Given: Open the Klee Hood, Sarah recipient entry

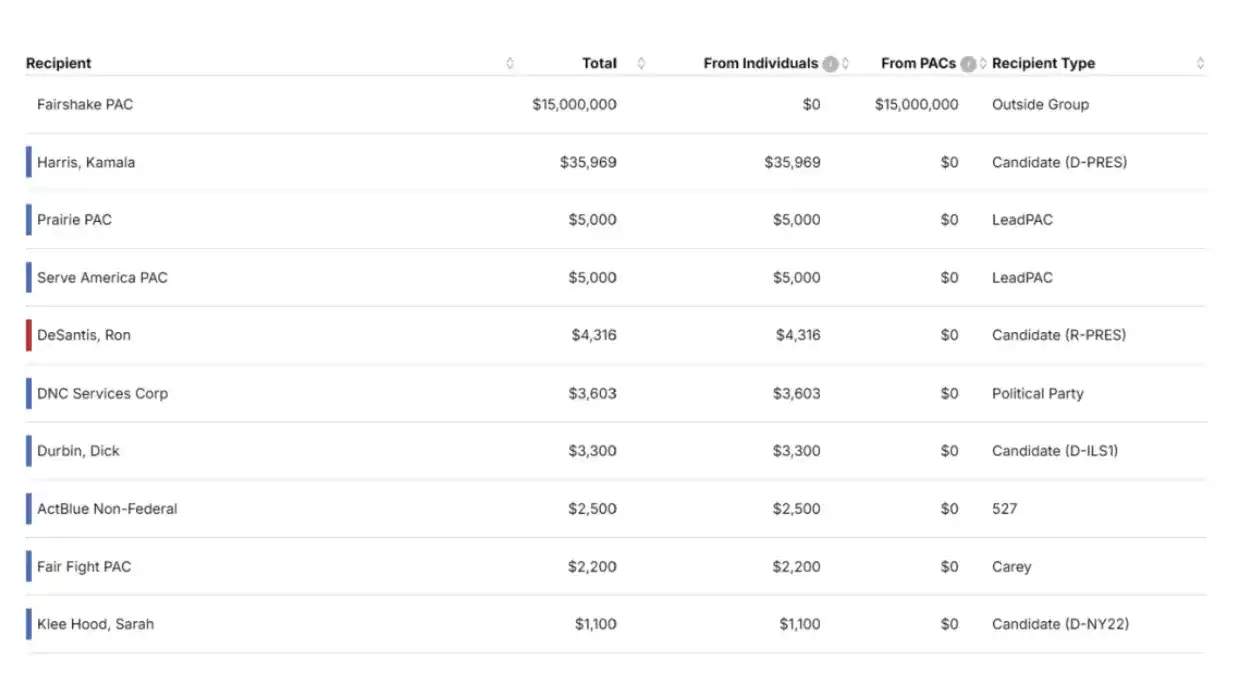Looking at the screenshot, I should tap(95, 624).
